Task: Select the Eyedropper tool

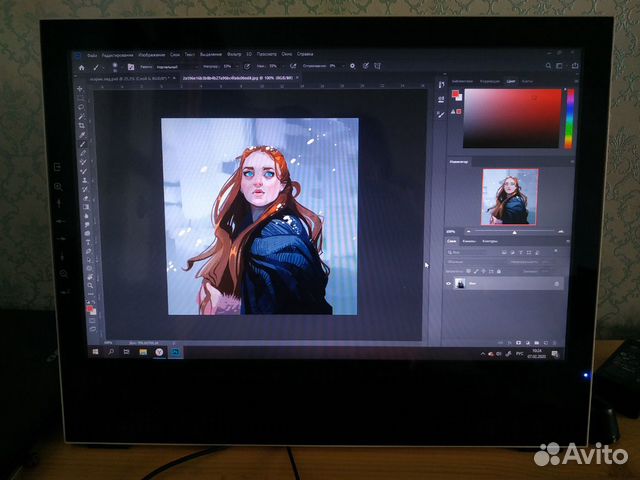Action: pyautogui.click(x=82, y=135)
